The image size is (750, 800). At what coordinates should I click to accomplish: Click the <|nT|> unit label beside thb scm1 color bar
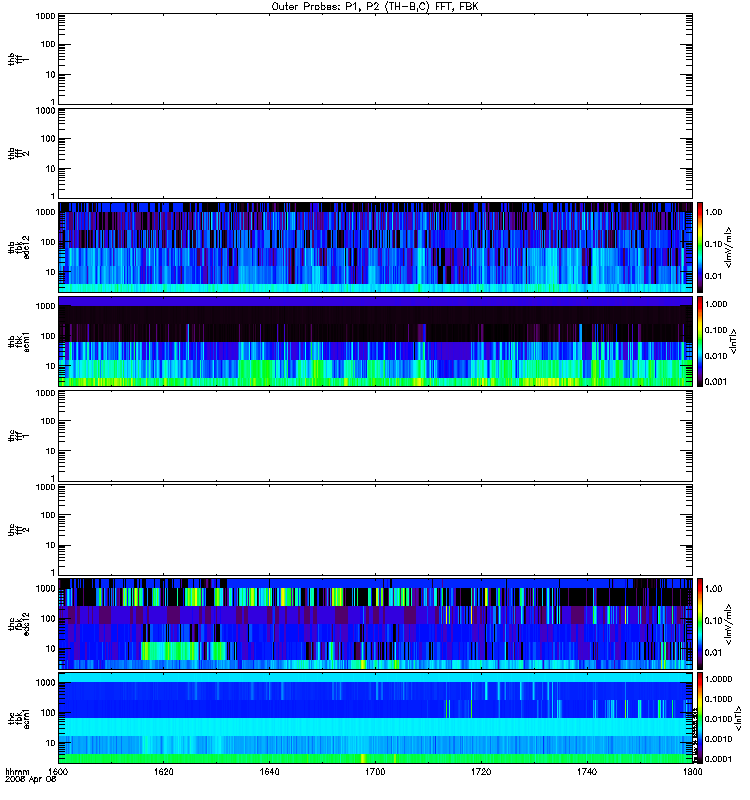pos(734,341)
